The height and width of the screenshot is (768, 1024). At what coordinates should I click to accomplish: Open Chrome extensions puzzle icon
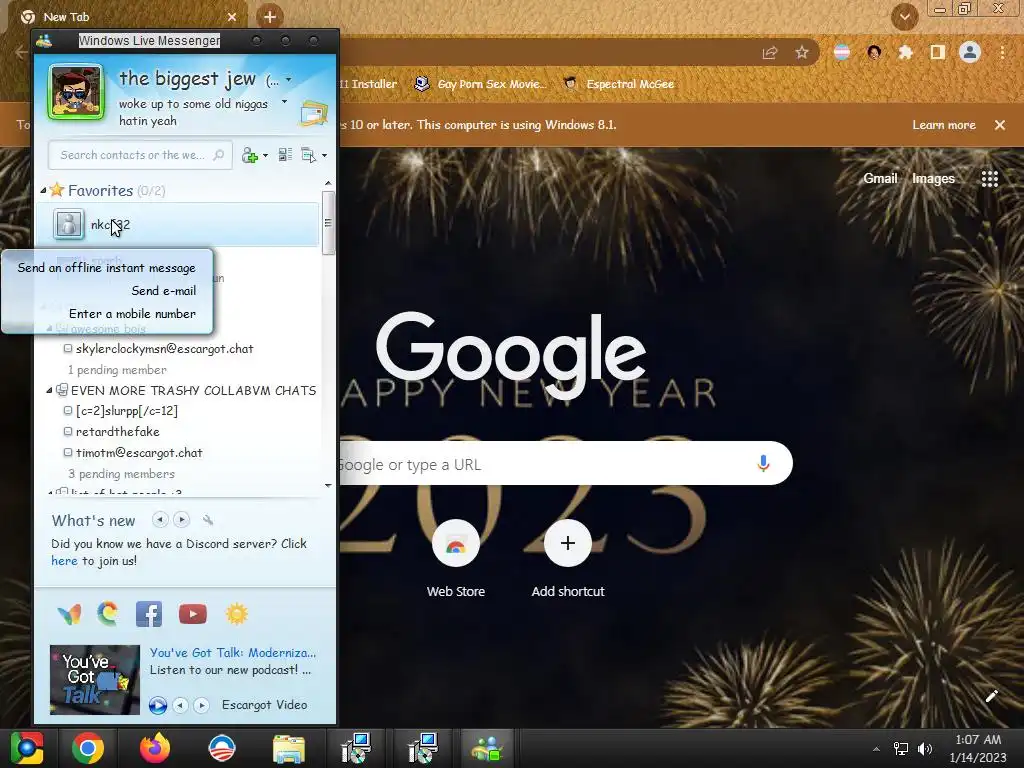(x=905, y=52)
